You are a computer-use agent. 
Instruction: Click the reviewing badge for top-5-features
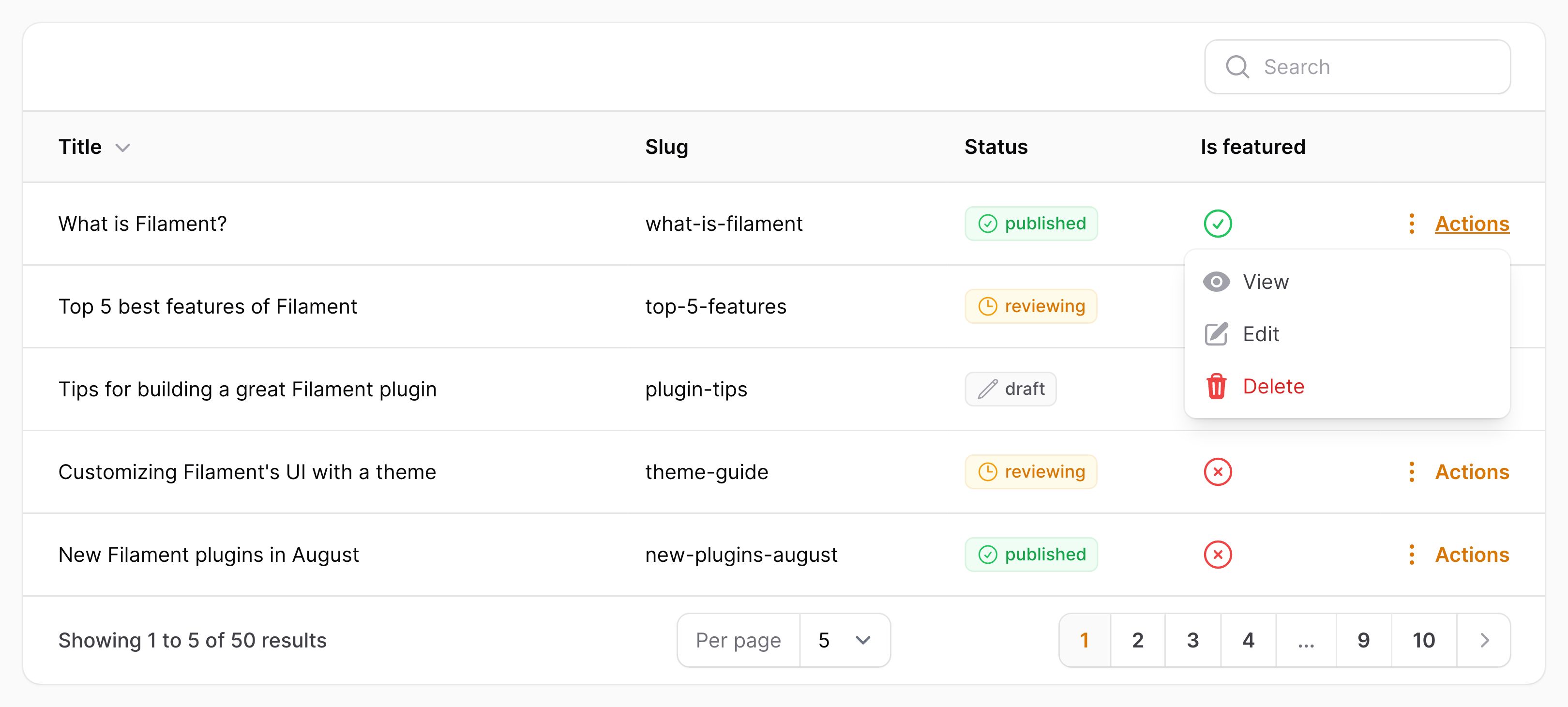1031,306
